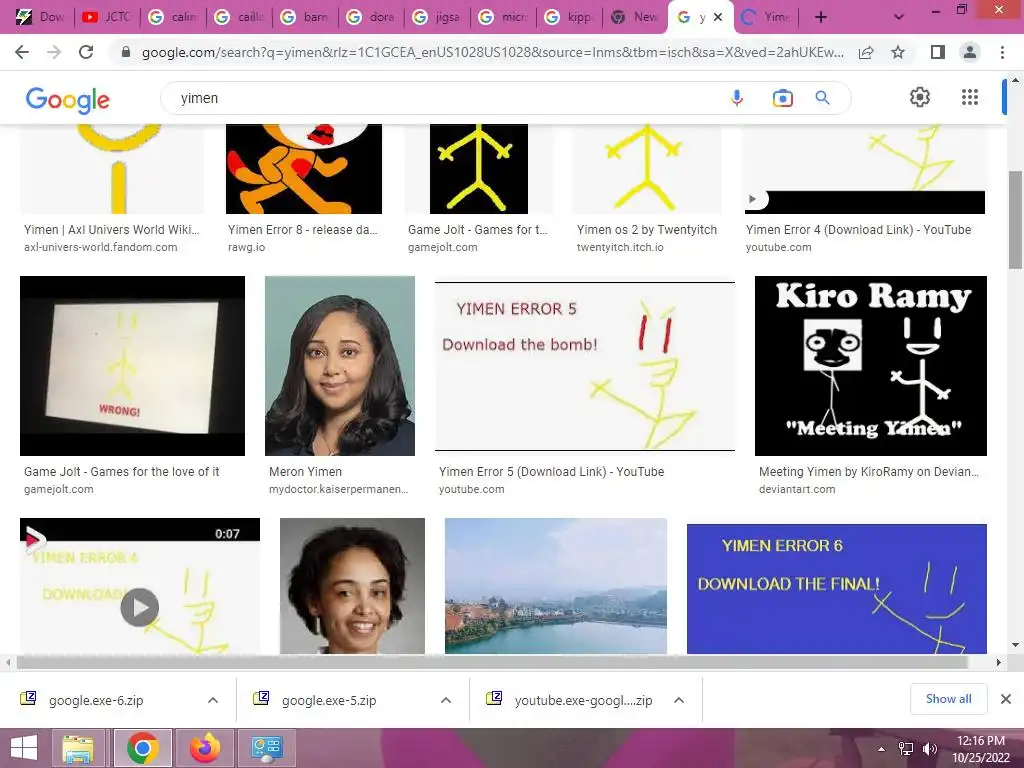Play the Yimen Error 4 video preview
This screenshot has width=1024, height=768.
(x=139, y=607)
